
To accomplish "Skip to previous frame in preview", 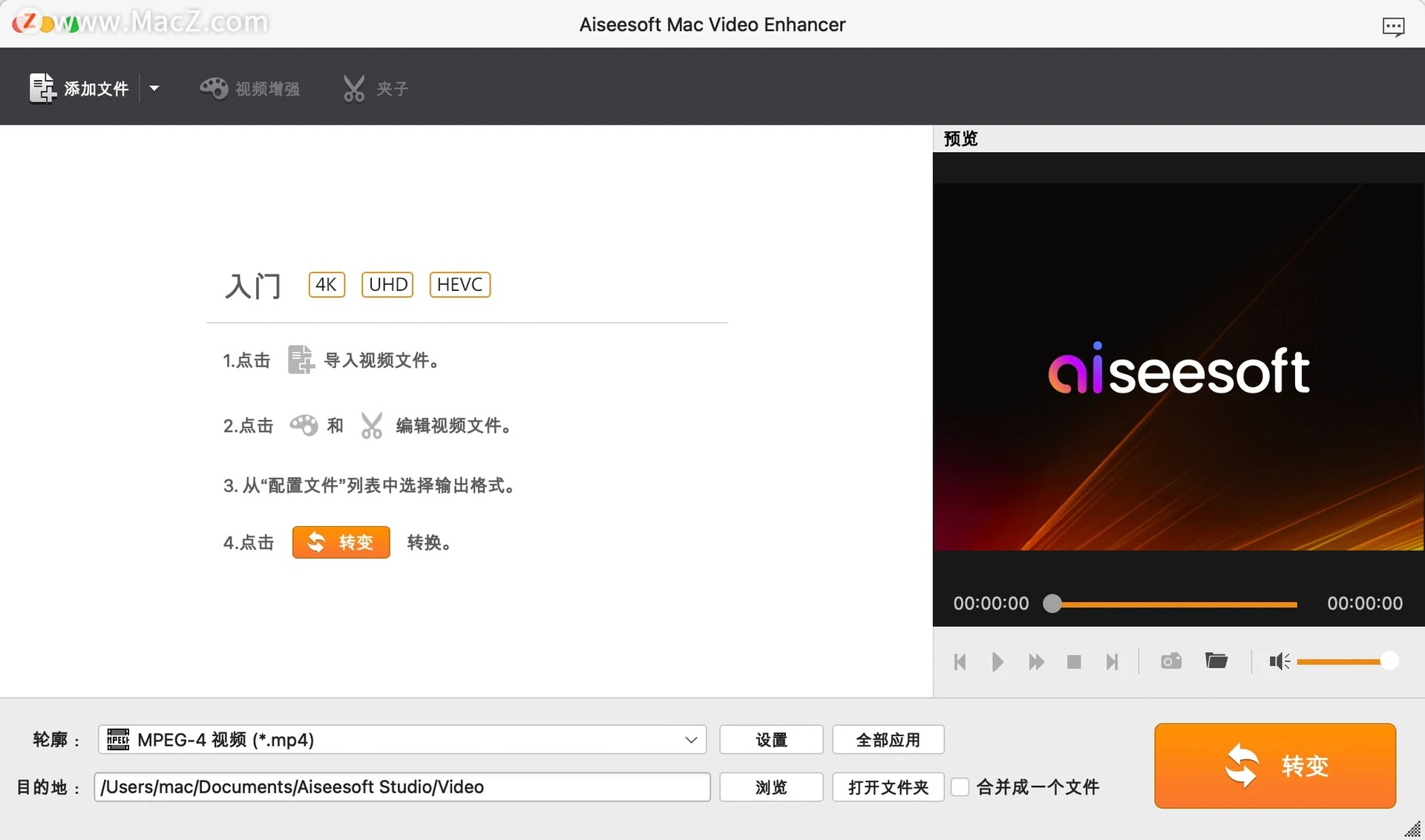I will coord(960,661).
